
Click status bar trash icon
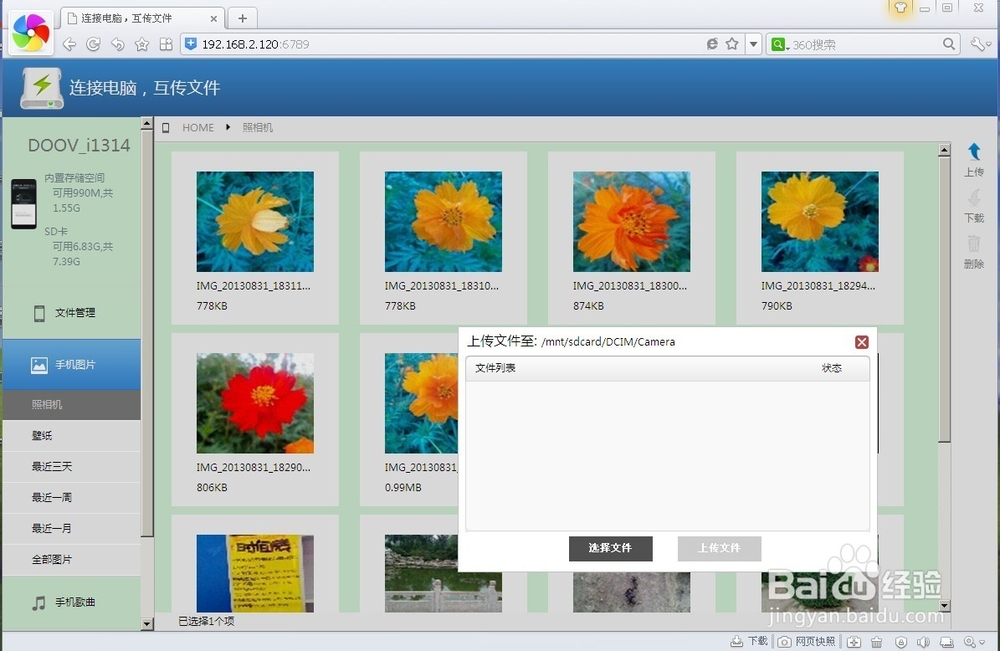click(x=877, y=642)
